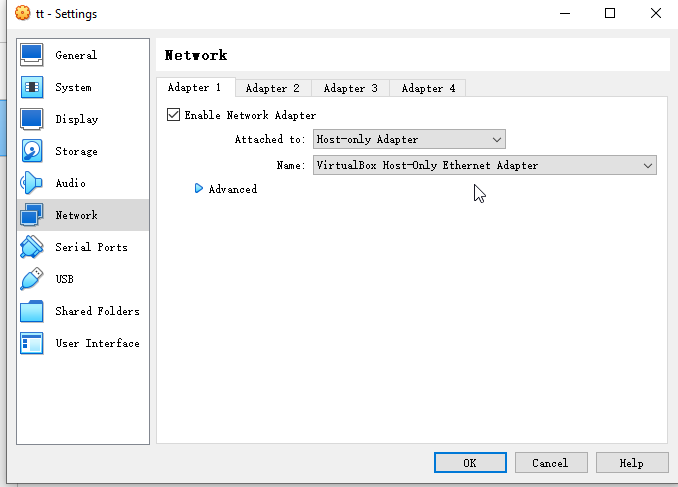The width and height of the screenshot is (678, 487).
Task: Select the Shared Folders folder icon
Action: click(32, 311)
